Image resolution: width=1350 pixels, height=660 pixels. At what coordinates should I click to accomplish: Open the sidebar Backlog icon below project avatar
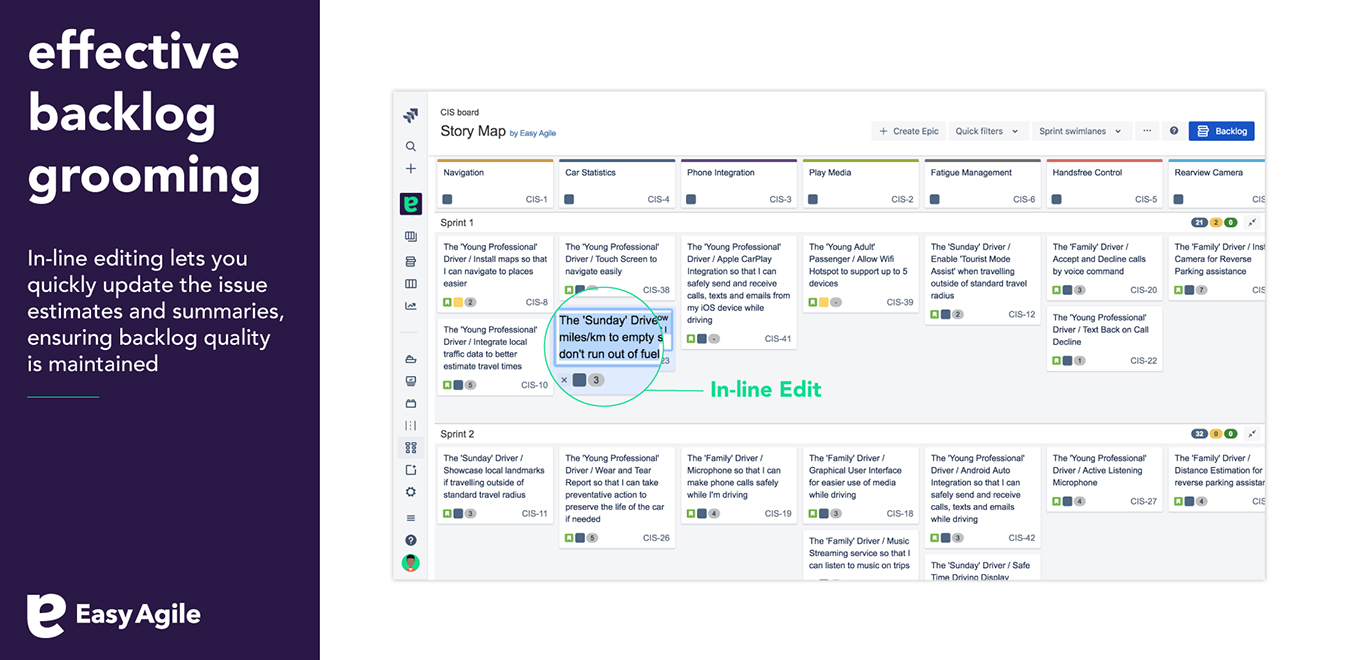pos(410,237)
